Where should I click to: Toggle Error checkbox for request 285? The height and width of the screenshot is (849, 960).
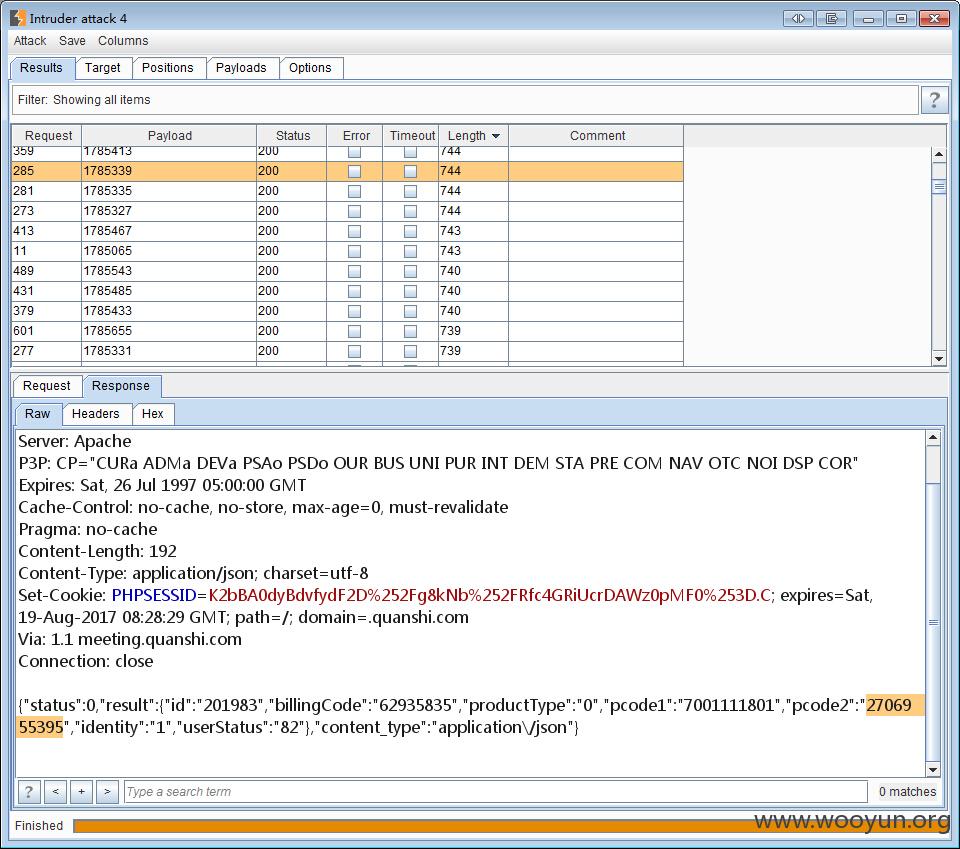(x=354, y=171)
